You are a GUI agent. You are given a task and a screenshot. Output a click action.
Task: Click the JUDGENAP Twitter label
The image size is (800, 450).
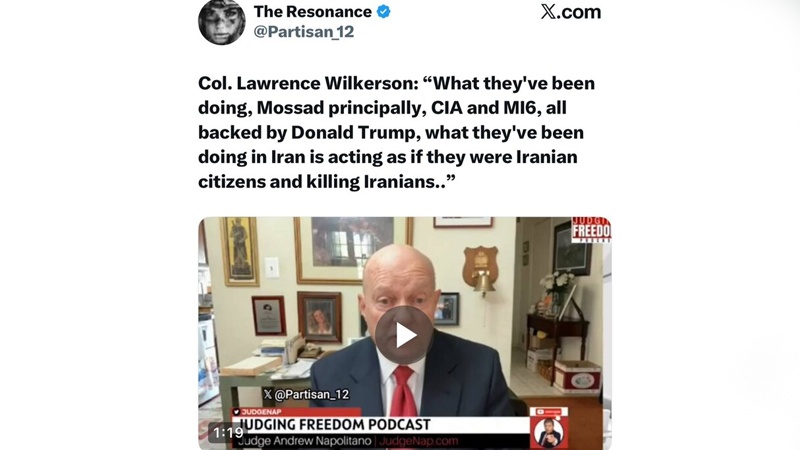point(257,412)
